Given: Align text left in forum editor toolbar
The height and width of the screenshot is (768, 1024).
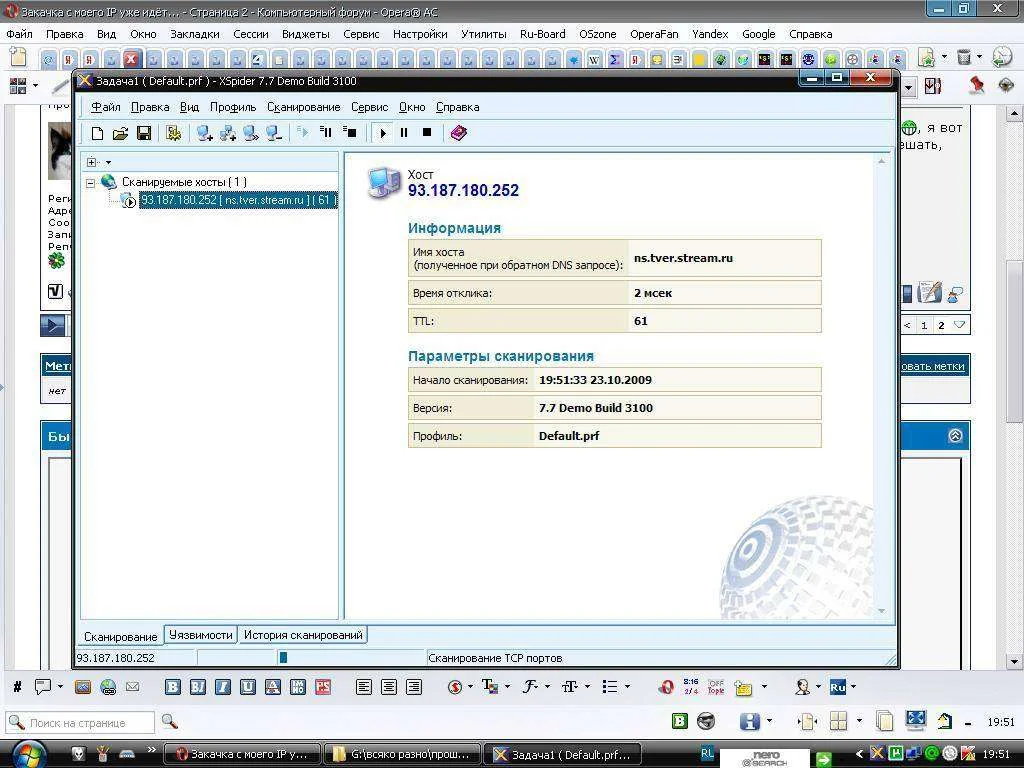Looking at the screenshot, I should click(x=364, y=687).
